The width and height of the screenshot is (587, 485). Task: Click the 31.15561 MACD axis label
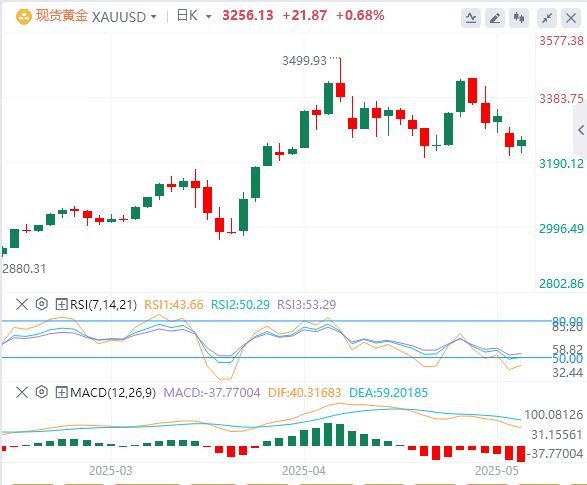coord(557,435)
